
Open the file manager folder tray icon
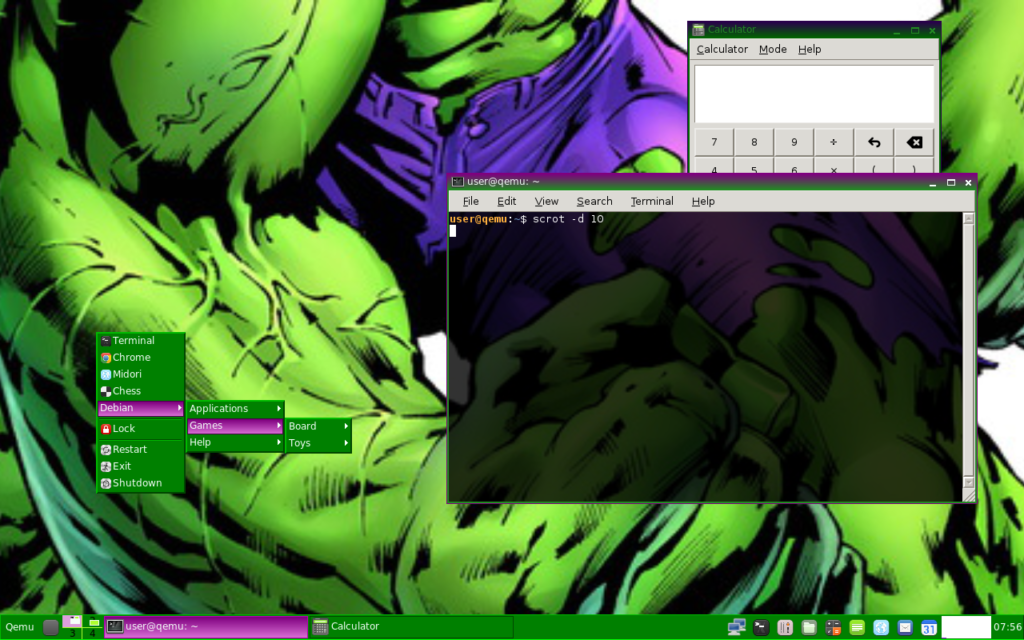pyautogui.click(x=809, y=627)
